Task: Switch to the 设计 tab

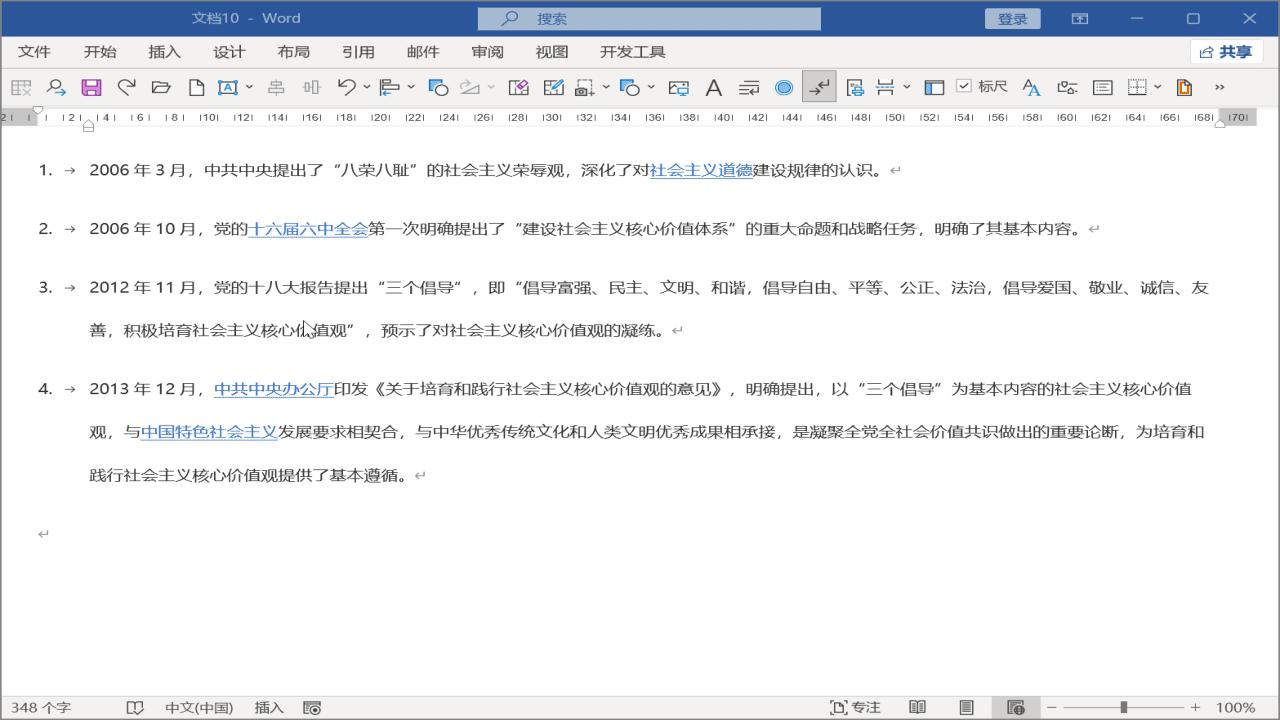Action: tap(229, 52)
